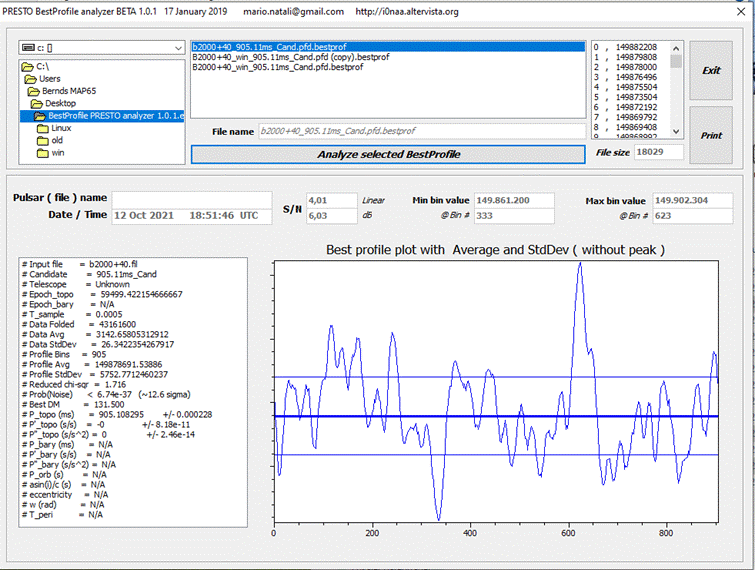Click the win folder icon
This screenshot has height=570, width=755.
[43, 153]
